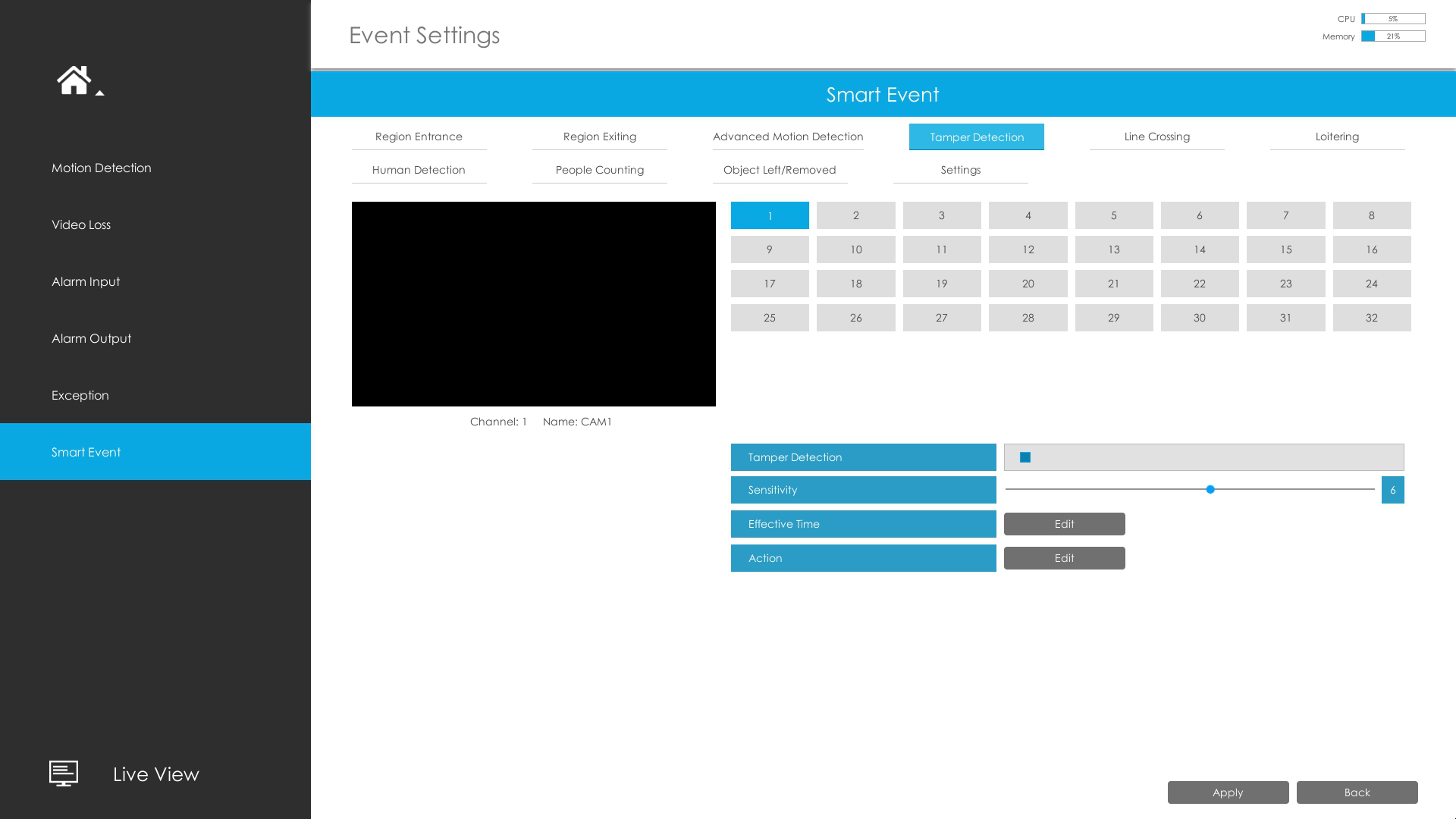This screenshot has height=819, width=1456.
Task: Open the Object Left/Removed settings
Action: (780, 169)
